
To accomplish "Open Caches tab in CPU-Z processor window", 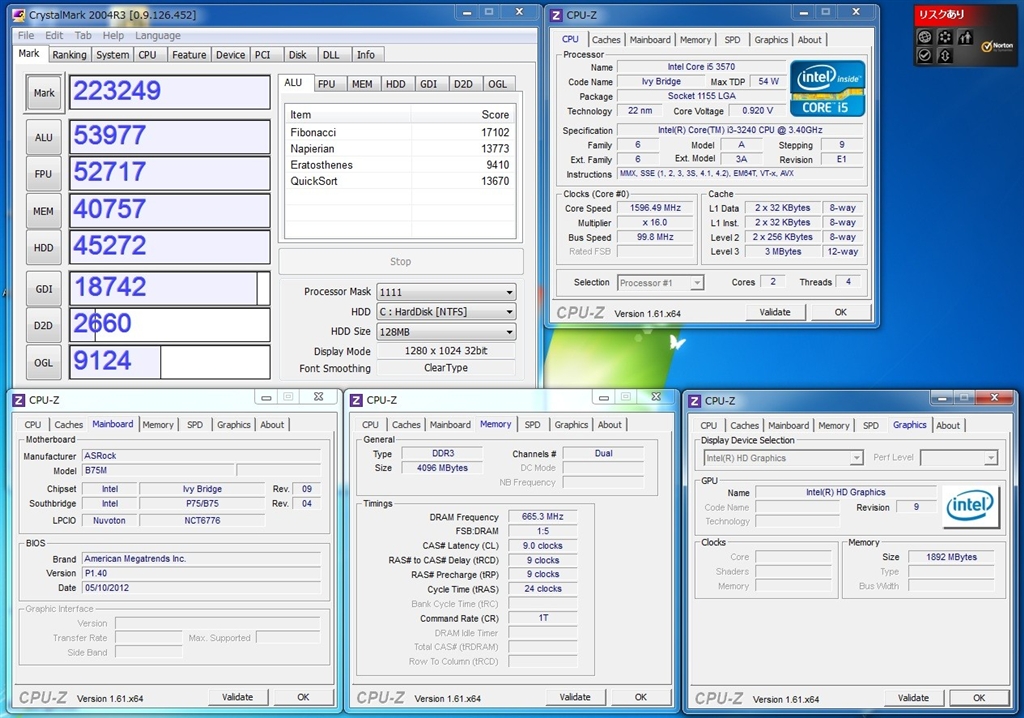I will (x=606, y=40).
